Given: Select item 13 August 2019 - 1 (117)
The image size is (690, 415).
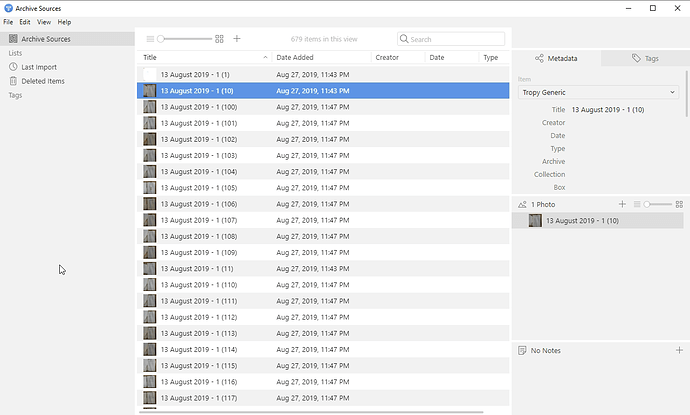Looking at the screenshot, I should (323, 398).
